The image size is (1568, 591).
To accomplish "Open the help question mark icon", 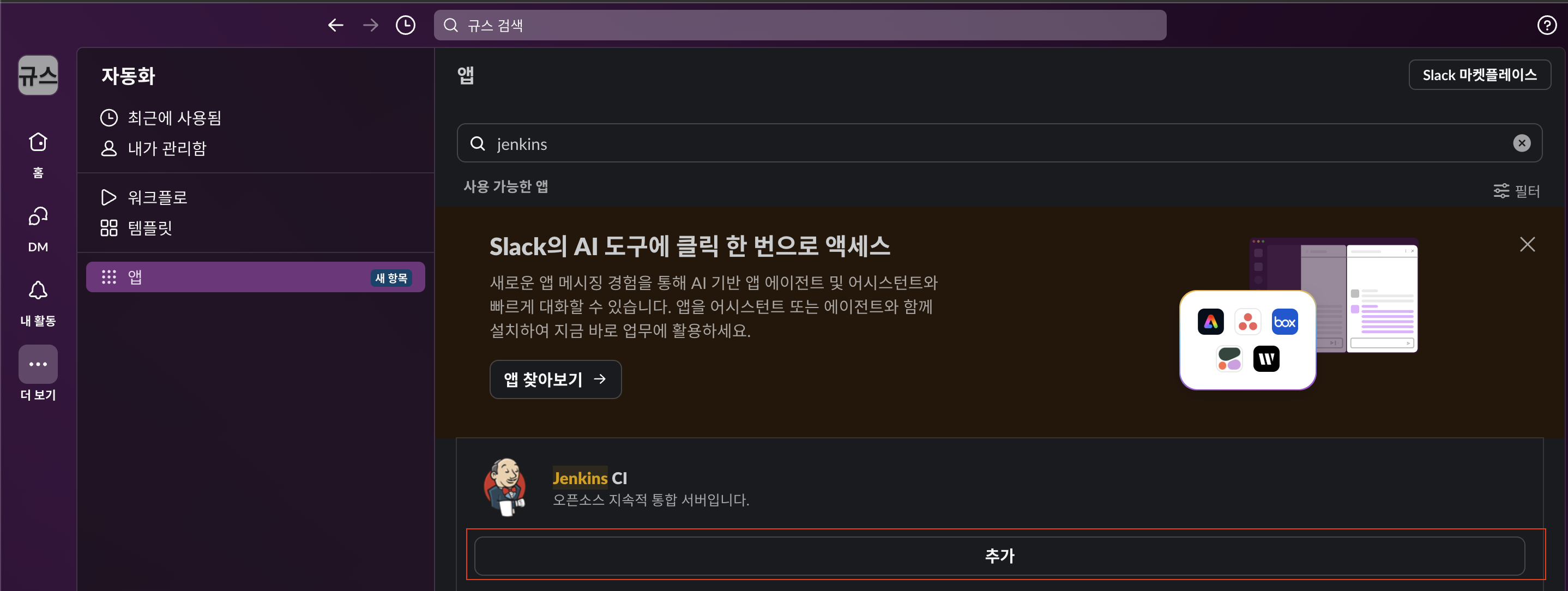I will click(1547, 25).
